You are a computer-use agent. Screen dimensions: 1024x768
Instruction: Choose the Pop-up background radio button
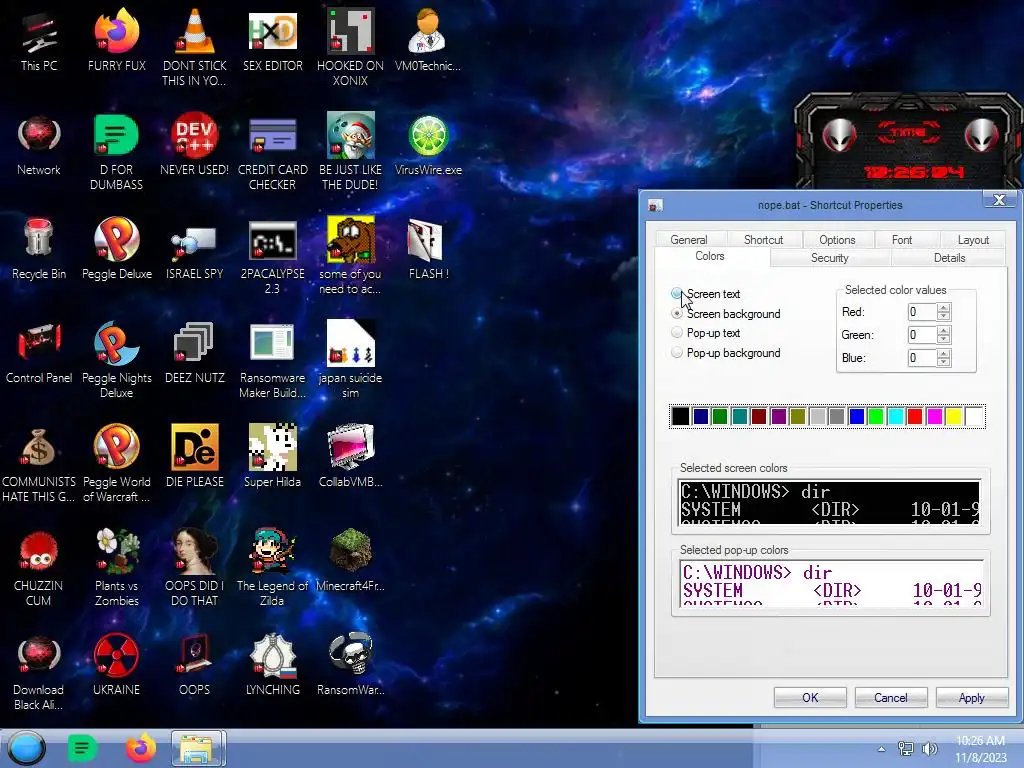point(677,353)
